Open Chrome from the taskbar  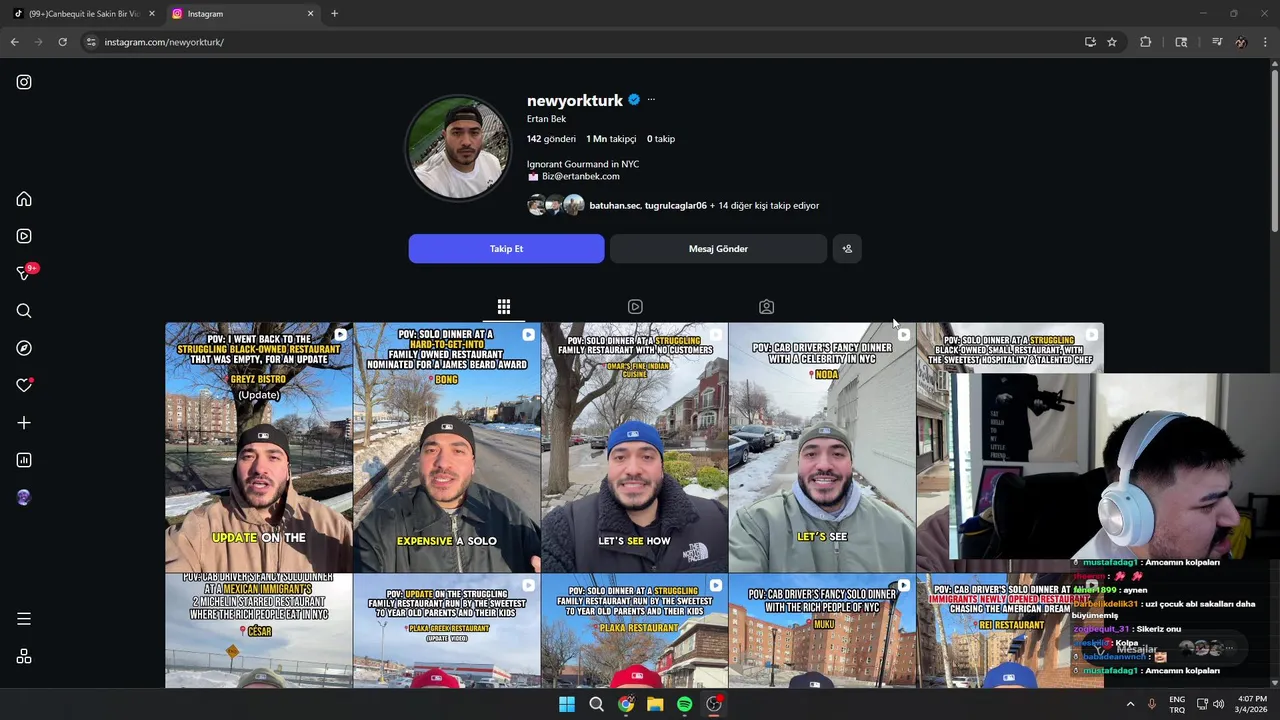tap(626, 704)
